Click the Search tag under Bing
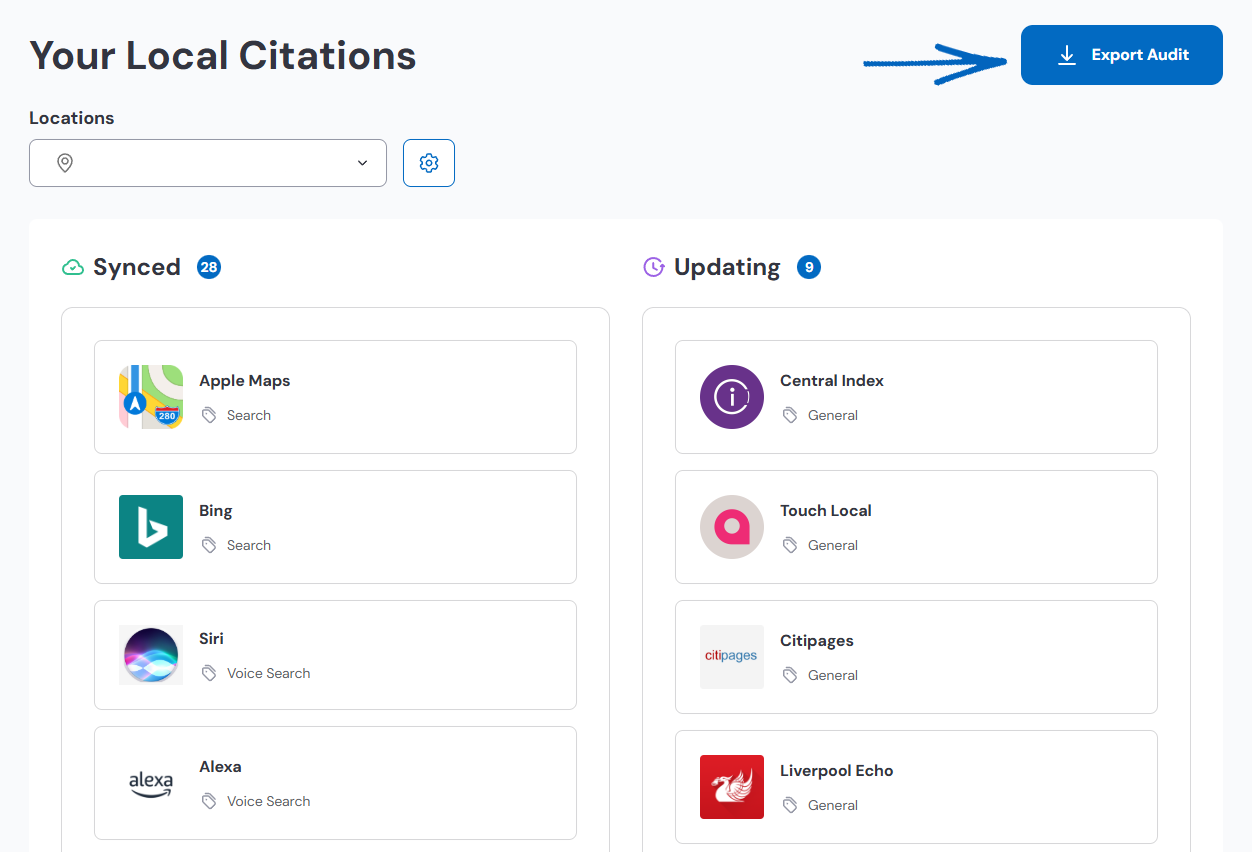The height and width of the screenshot is (852, 1252). (249, 545)
